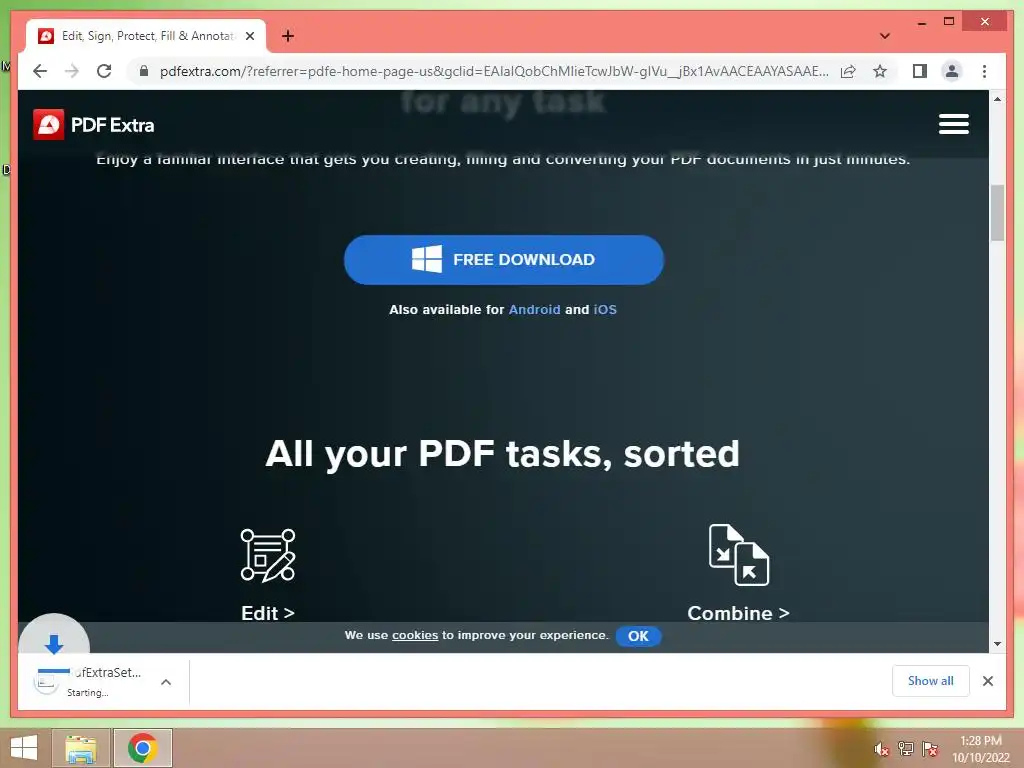Open a new browser tab

pos(288,36)
